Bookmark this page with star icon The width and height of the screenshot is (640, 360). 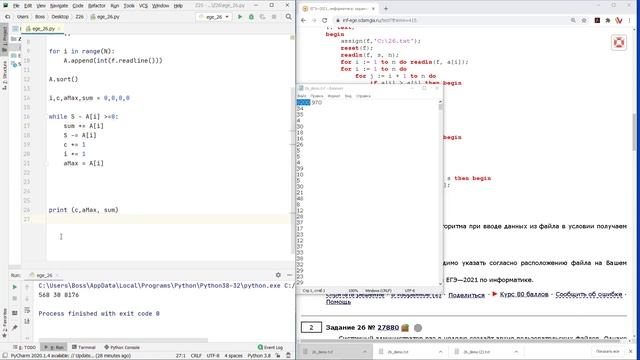[x=584, y=20]
